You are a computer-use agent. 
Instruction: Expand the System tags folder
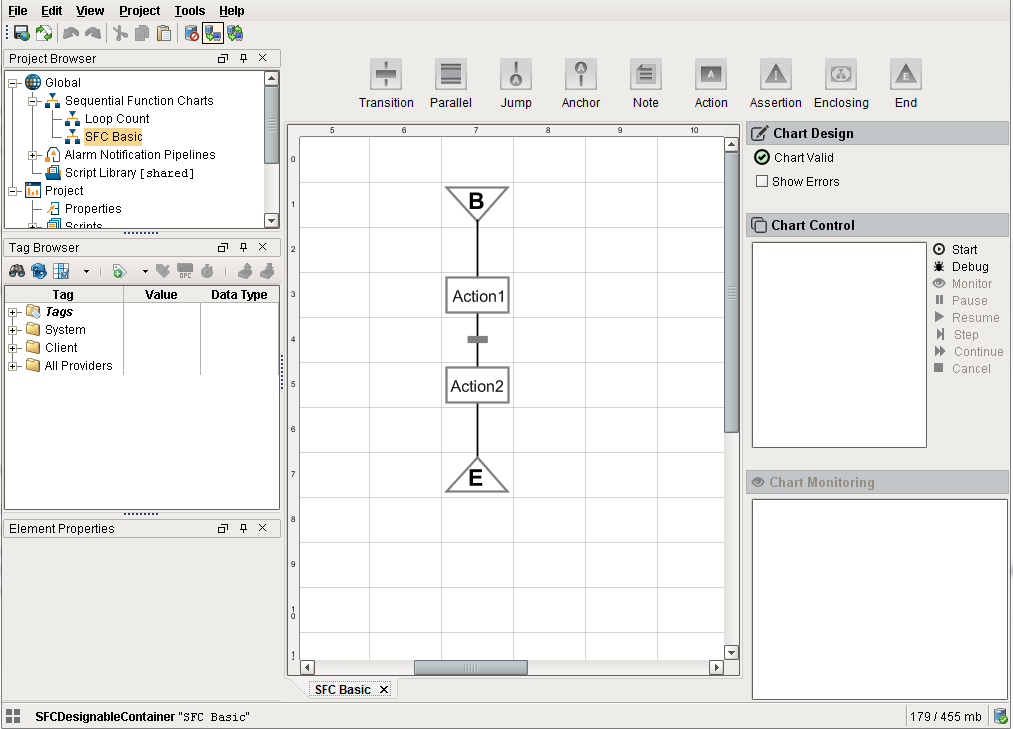click(13, 330)
